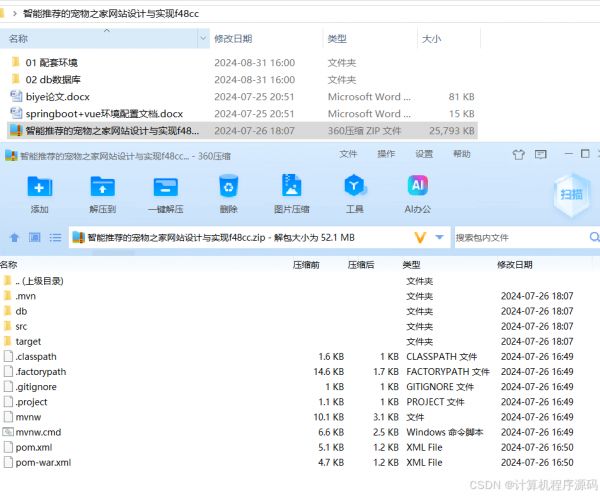Click the 添加 (add) toolbar icon
600x496 pixels.
point(40,187)
